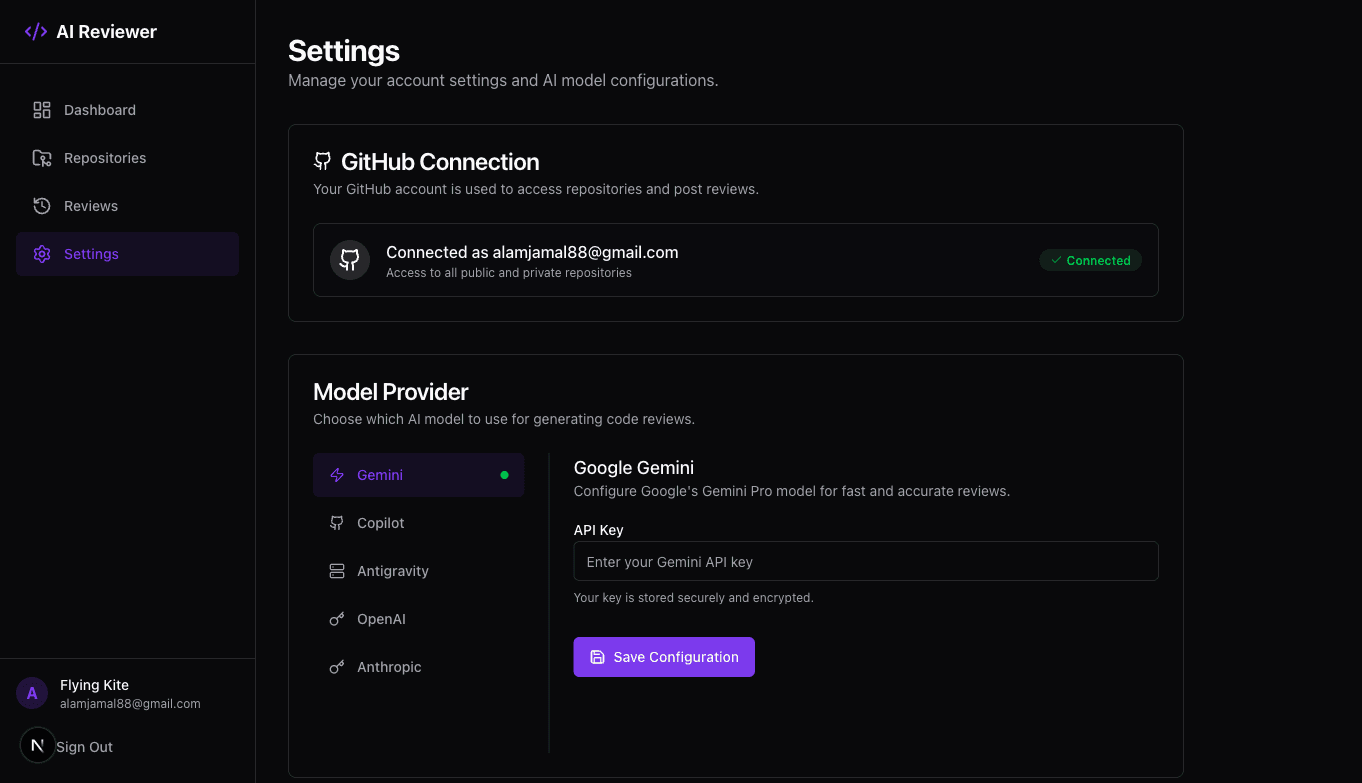Click Sign Out
1362x783 pixels.
[x=84, y=747]
